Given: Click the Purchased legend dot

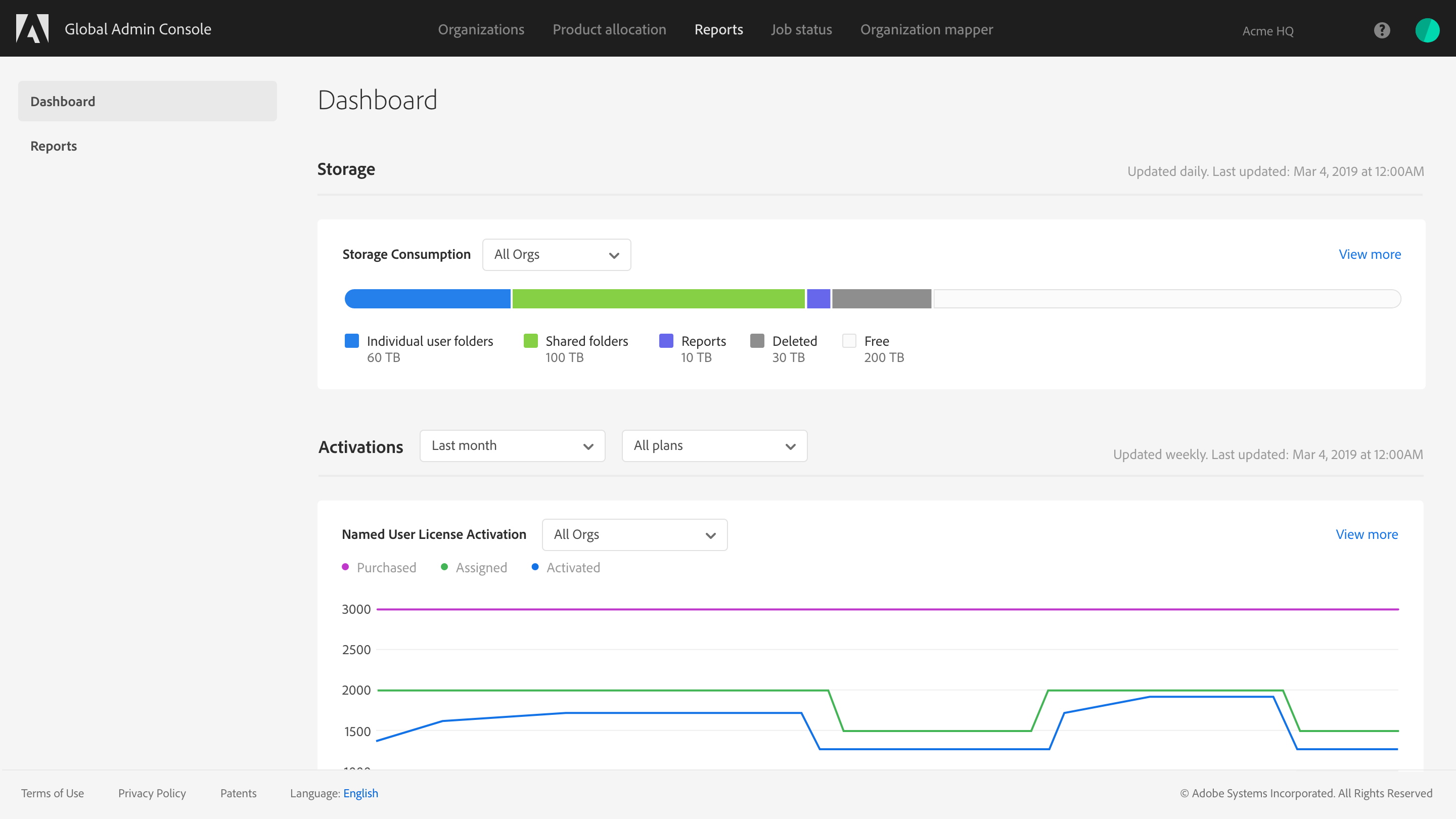Looking at the screenshot, I should point(345,567).
